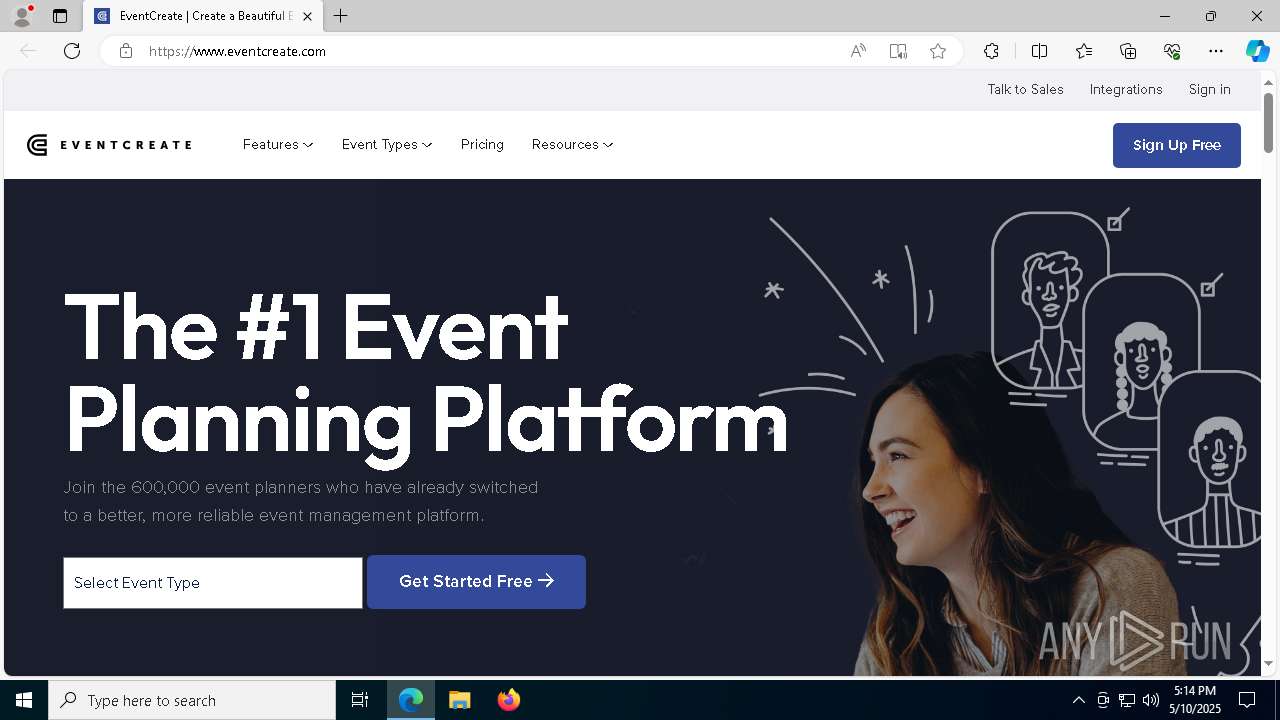The image size is (1280, 720).
Task: Click the Sign Up Free button
Action: (1177, 145)
